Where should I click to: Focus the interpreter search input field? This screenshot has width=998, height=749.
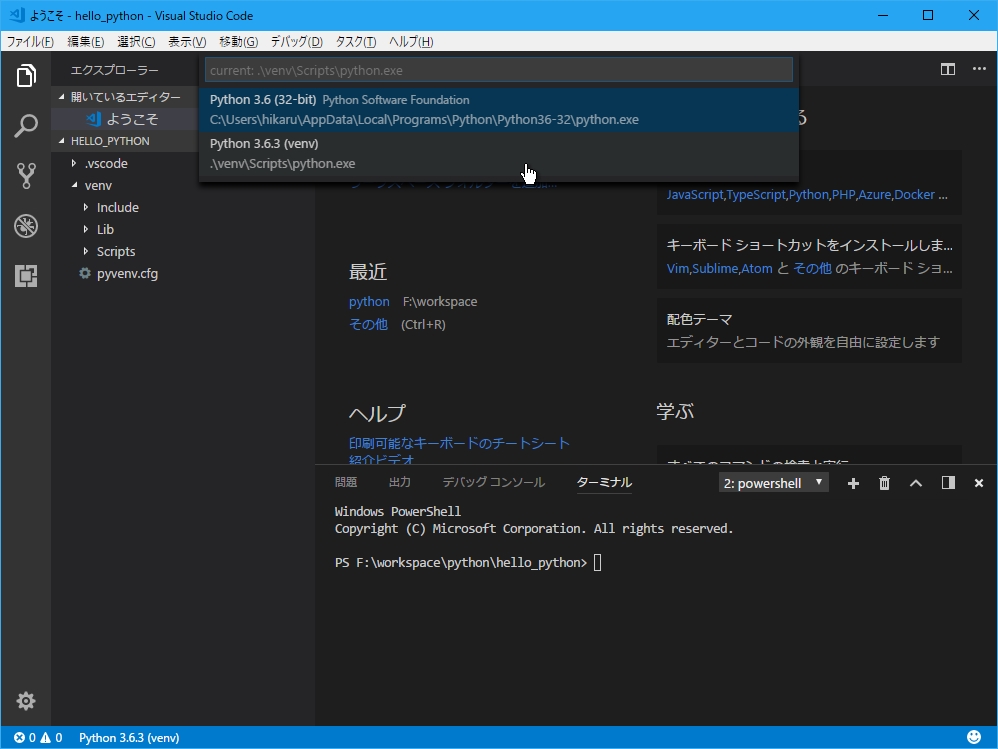499,70
